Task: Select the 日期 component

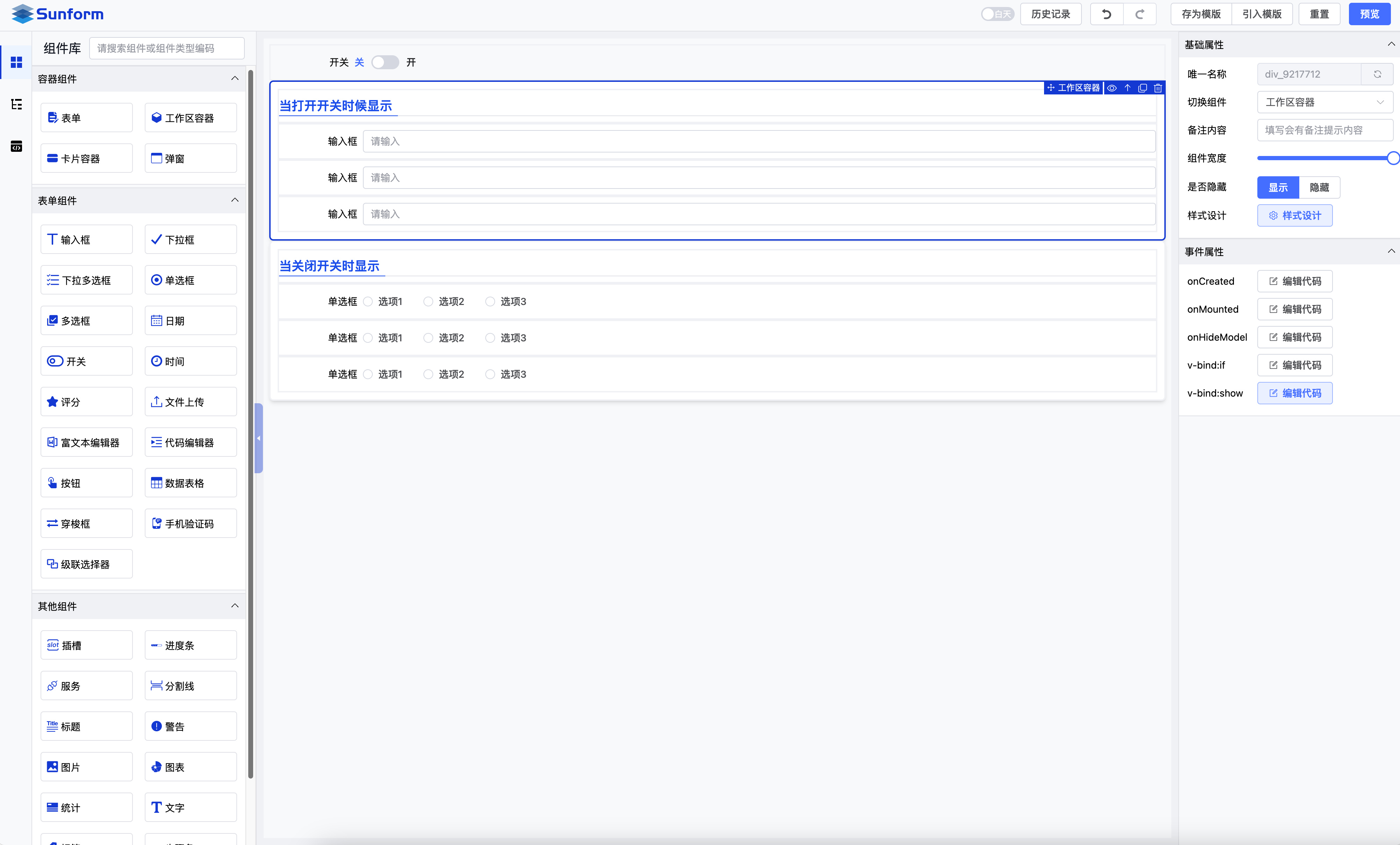Action: click(x=190, y=320)
